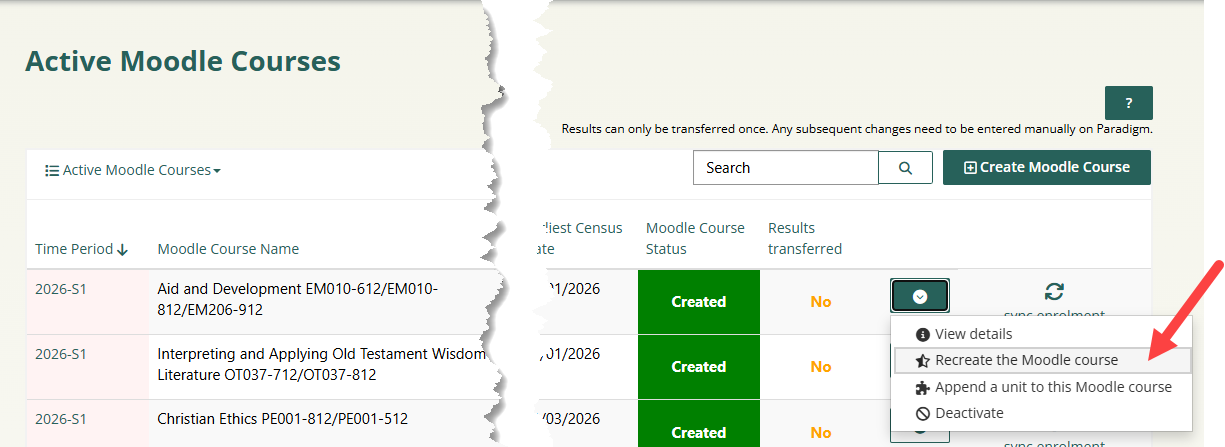Viewport: 1225px width, 447px height.
Task: Click 2026-S1 time period for Christian Ethics
Action: click(x=61, y=419)
